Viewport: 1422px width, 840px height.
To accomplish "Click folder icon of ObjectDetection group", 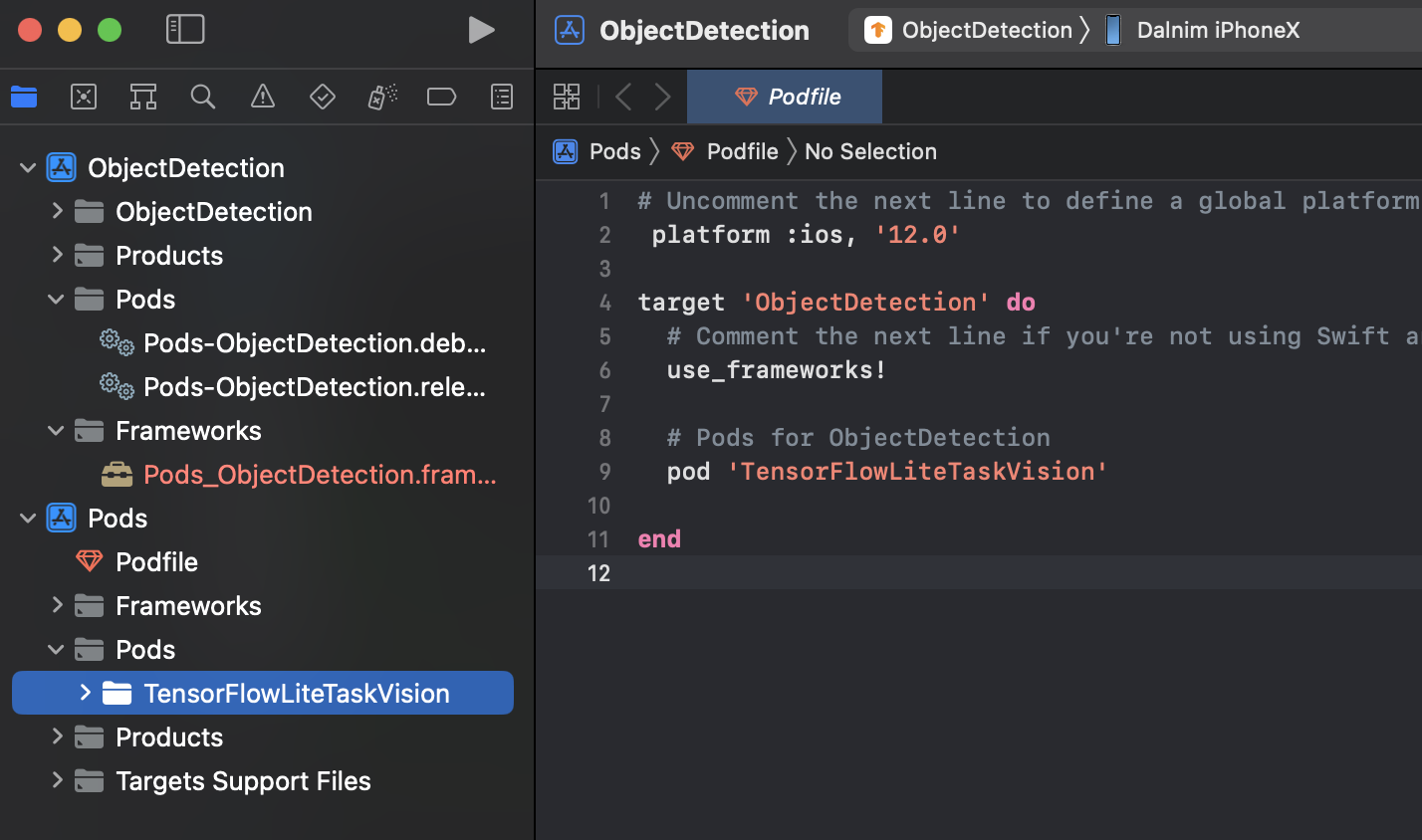I will 90,211.
